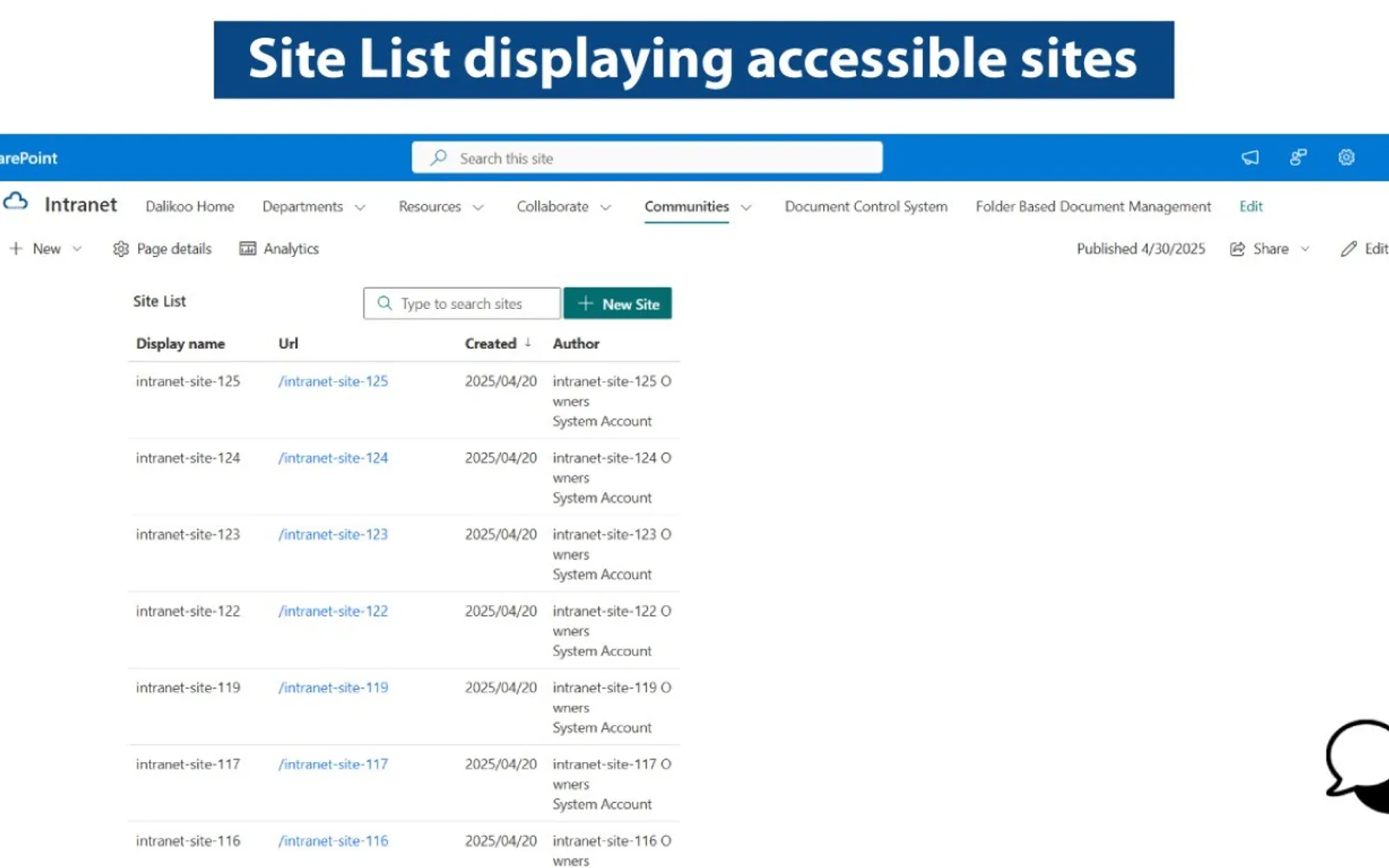Select display name intranet-site-117 cell
Image resolution: width=1389 pixels, height=868 pixels.
pos(188,765)
